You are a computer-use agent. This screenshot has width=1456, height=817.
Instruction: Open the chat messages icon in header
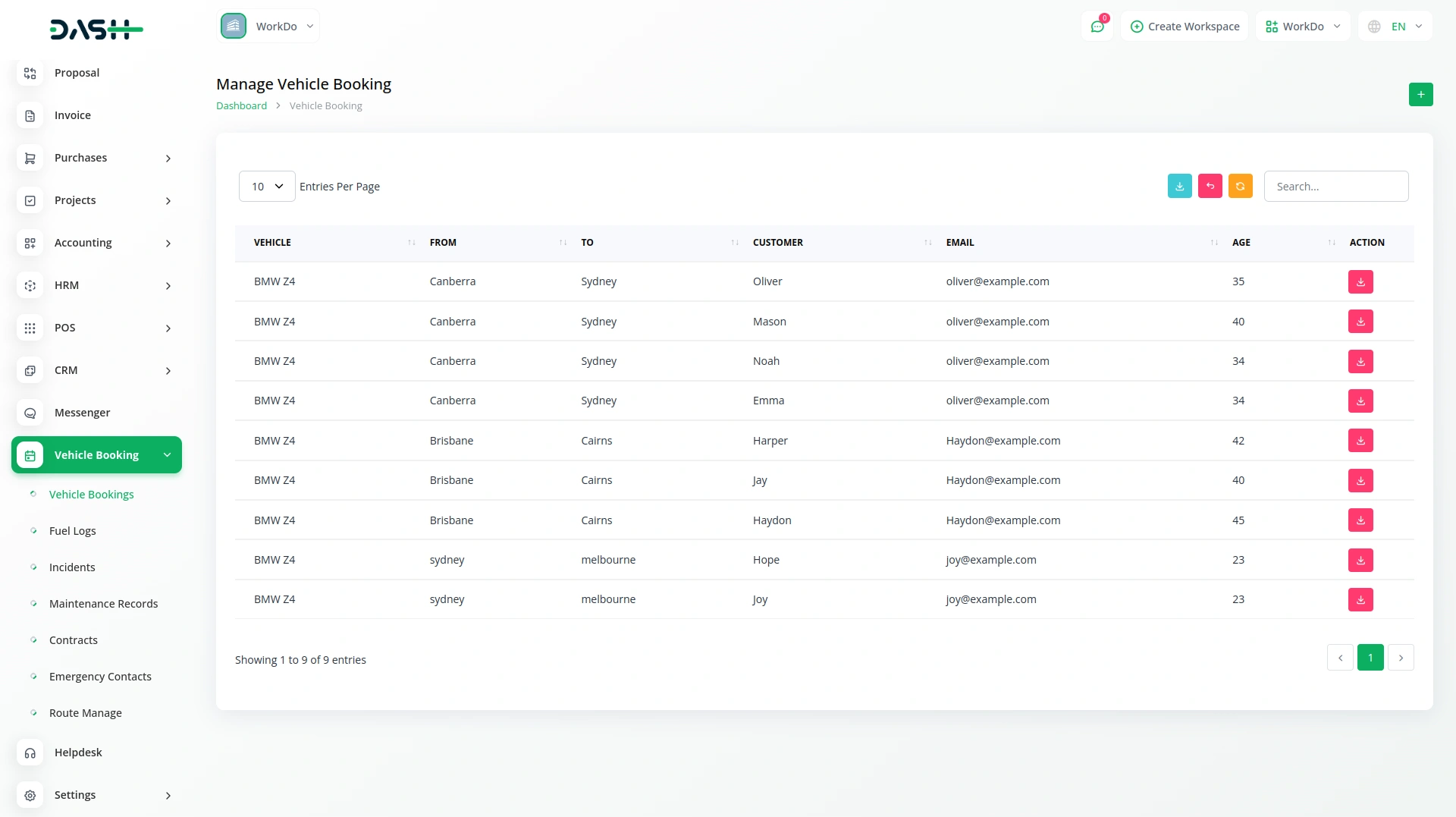[1097, 27]
